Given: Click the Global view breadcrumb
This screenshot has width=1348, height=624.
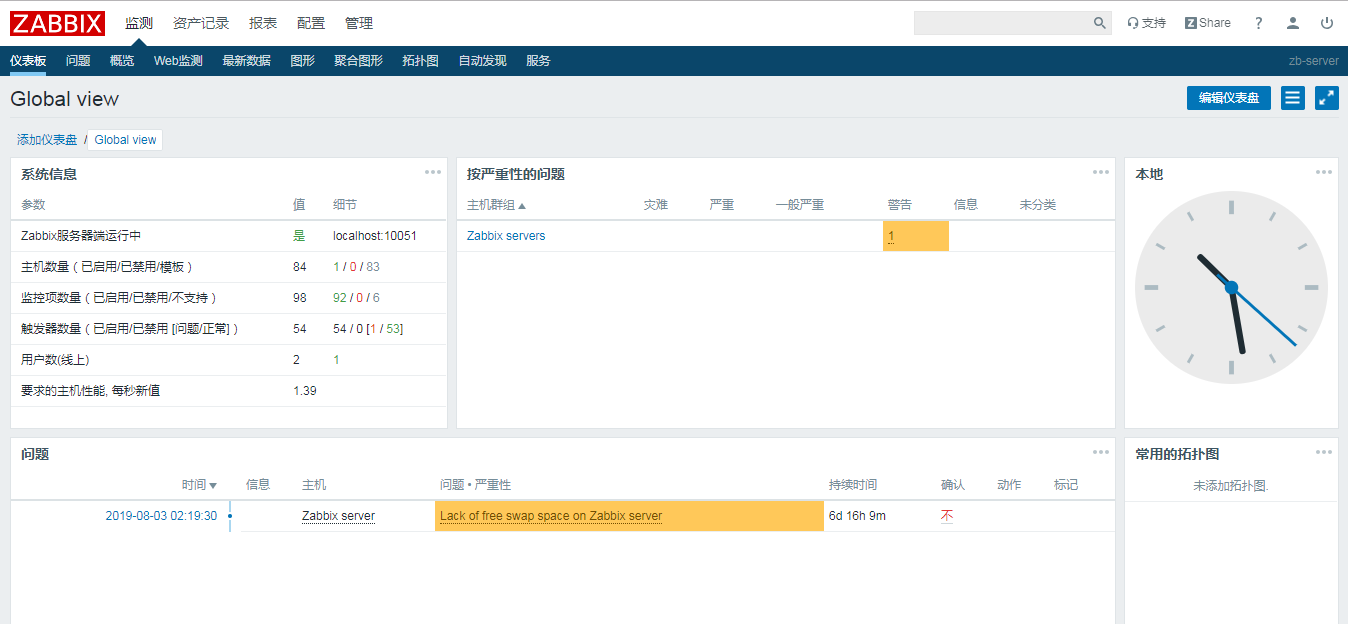Looking at the screenshot, I should click(x=125, y=140).
